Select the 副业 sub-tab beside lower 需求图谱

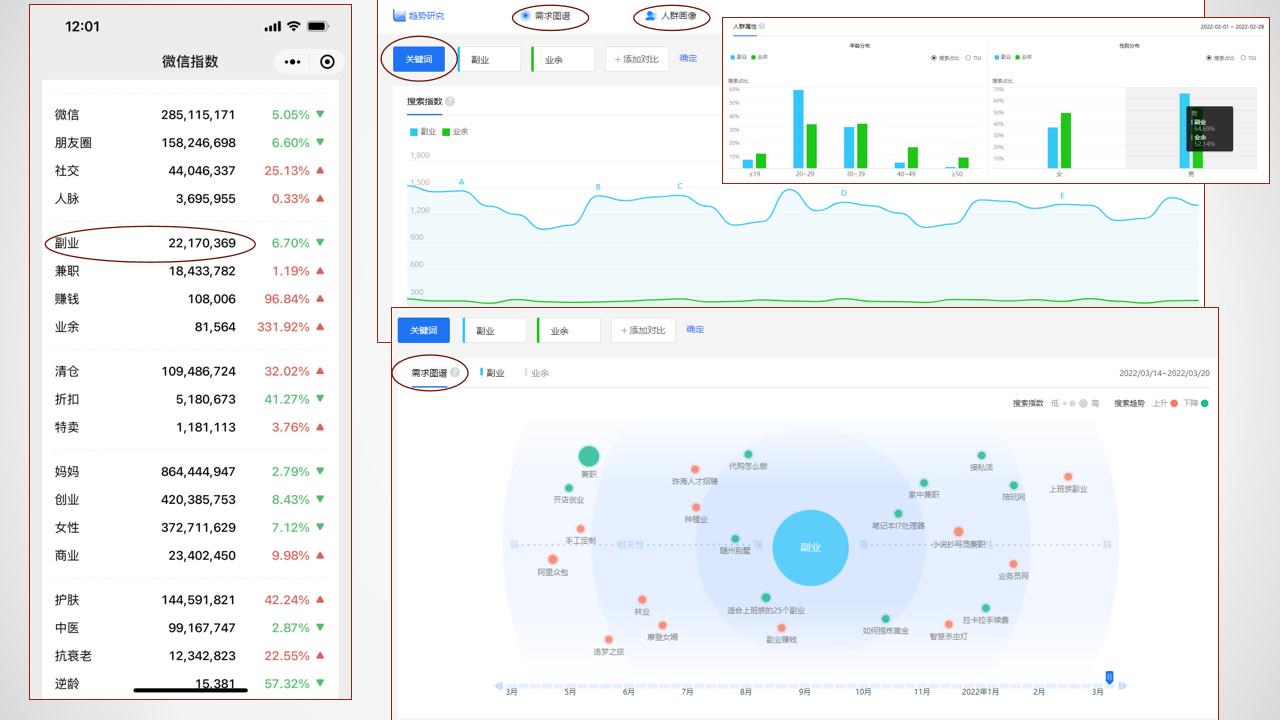pyautogui.click(x=495, y=373)
